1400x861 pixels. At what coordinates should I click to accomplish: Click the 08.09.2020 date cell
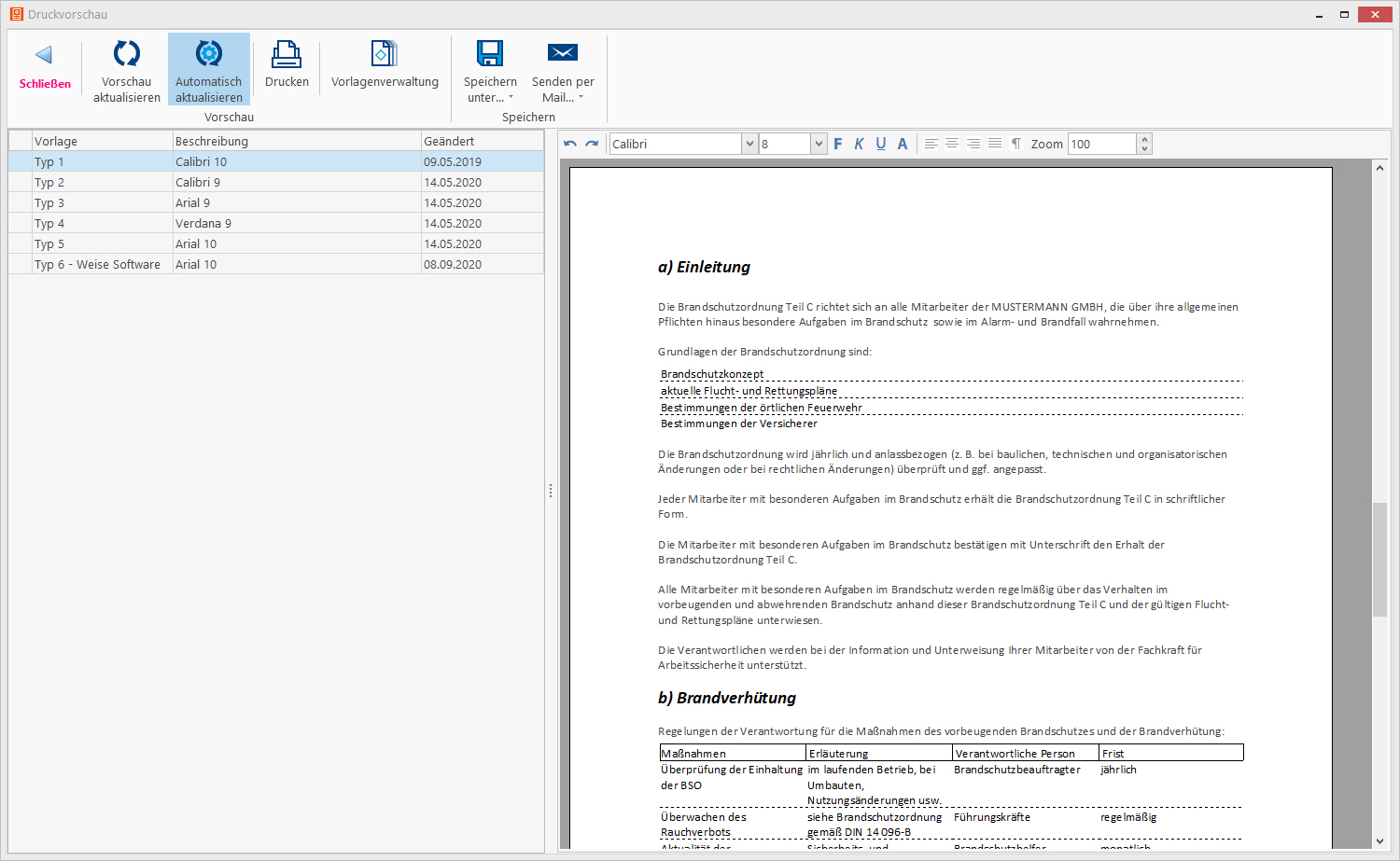tap(482, 264)
